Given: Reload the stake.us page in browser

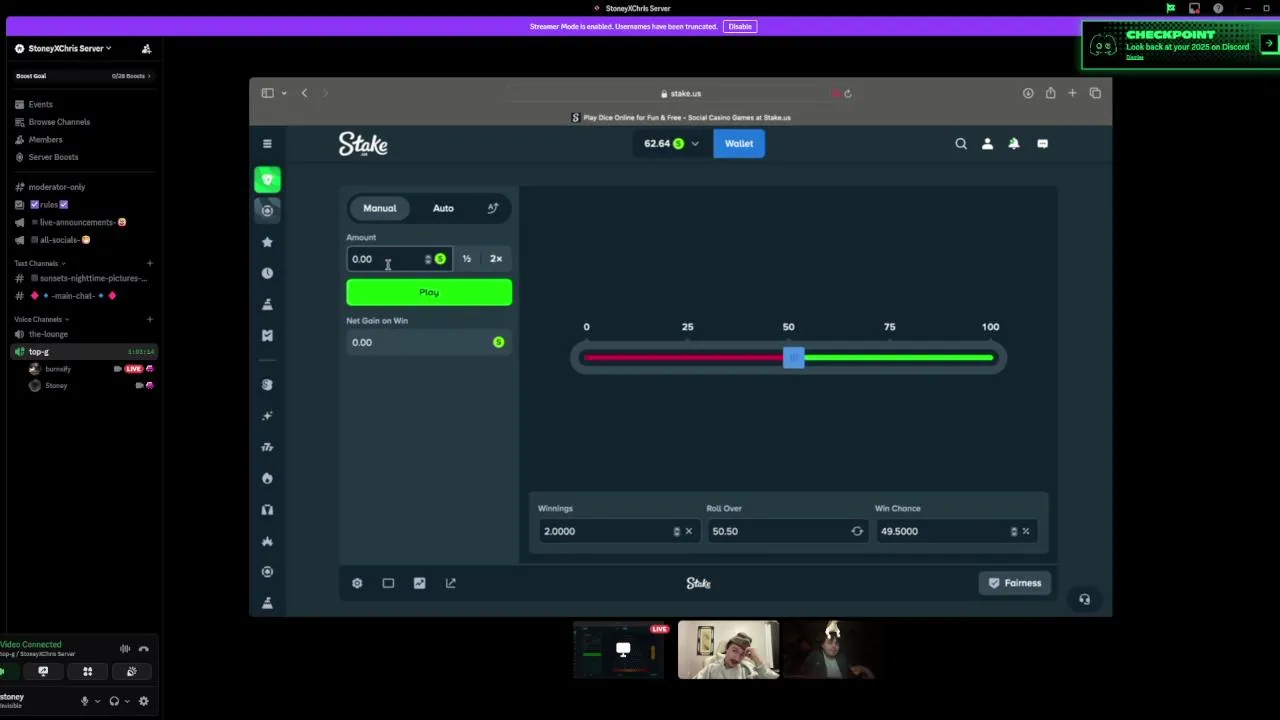Looking at the screenshot, I should (847, 93).
